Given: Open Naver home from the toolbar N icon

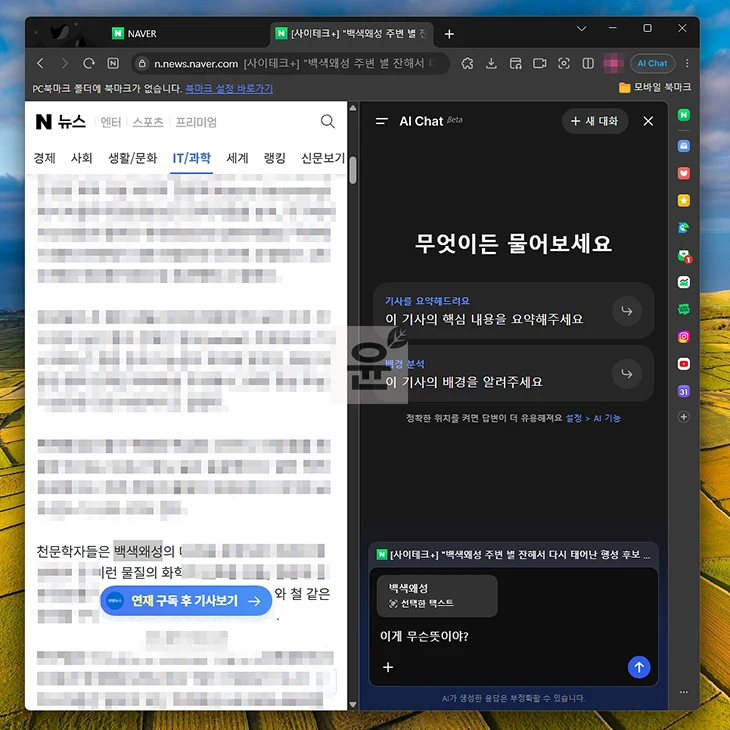Looking at the screenshot, I should tap(113, 63).
